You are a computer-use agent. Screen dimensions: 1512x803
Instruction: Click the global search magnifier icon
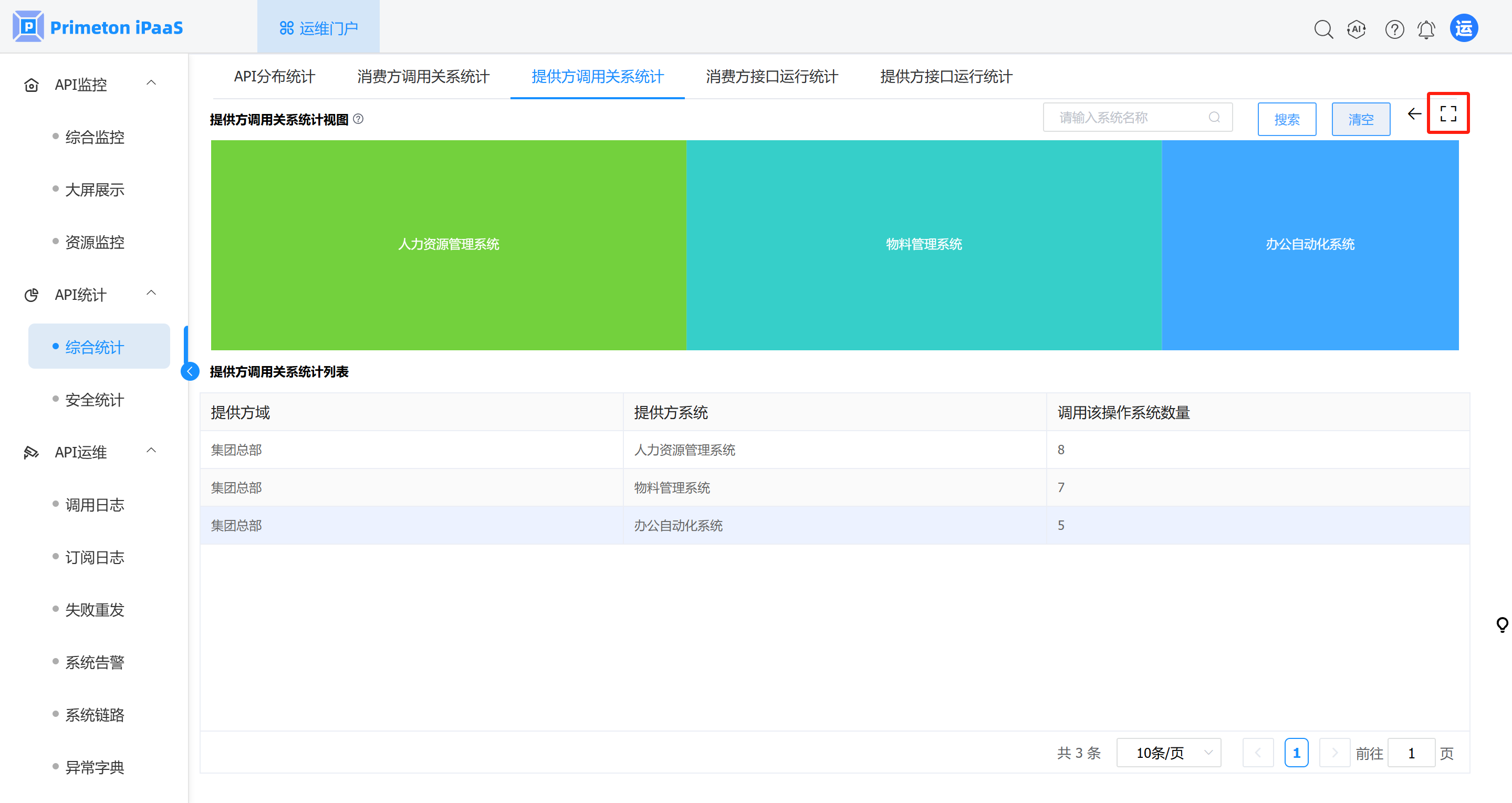1323,29
